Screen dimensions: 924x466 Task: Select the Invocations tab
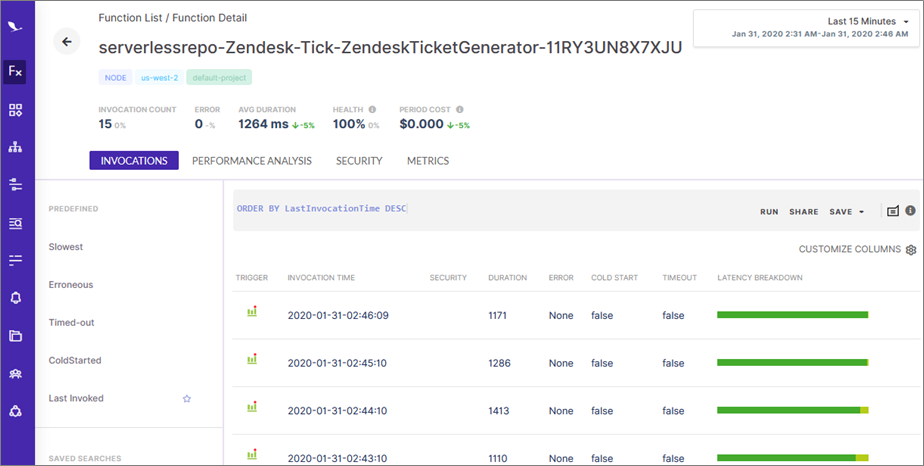click(134, 161)
